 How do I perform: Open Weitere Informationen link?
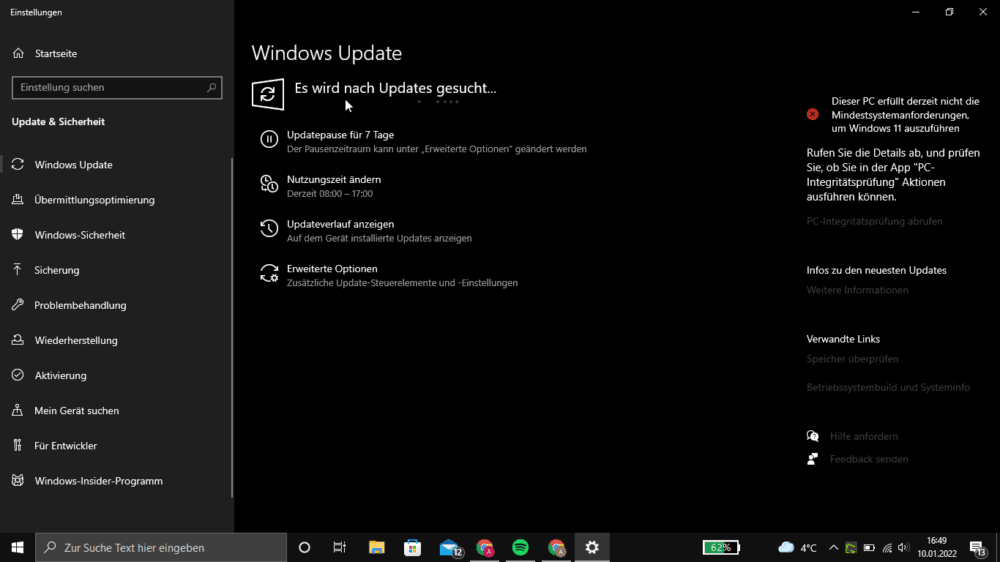pos(857,290)
